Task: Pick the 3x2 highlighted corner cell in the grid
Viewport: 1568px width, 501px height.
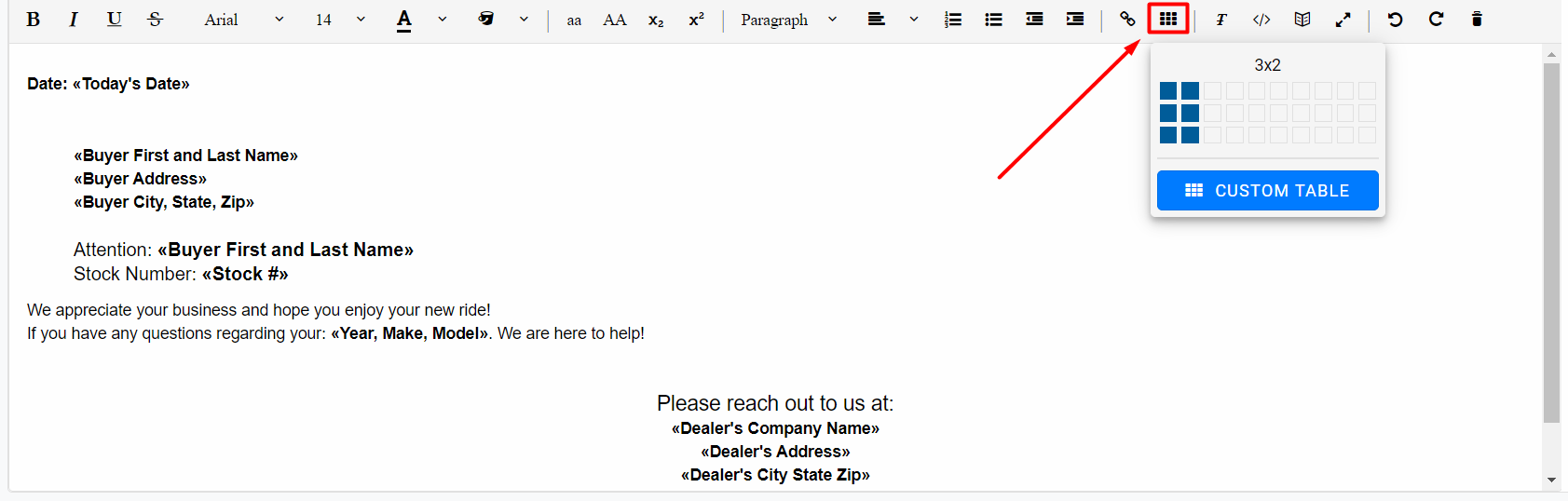Action: (1190, 135)
